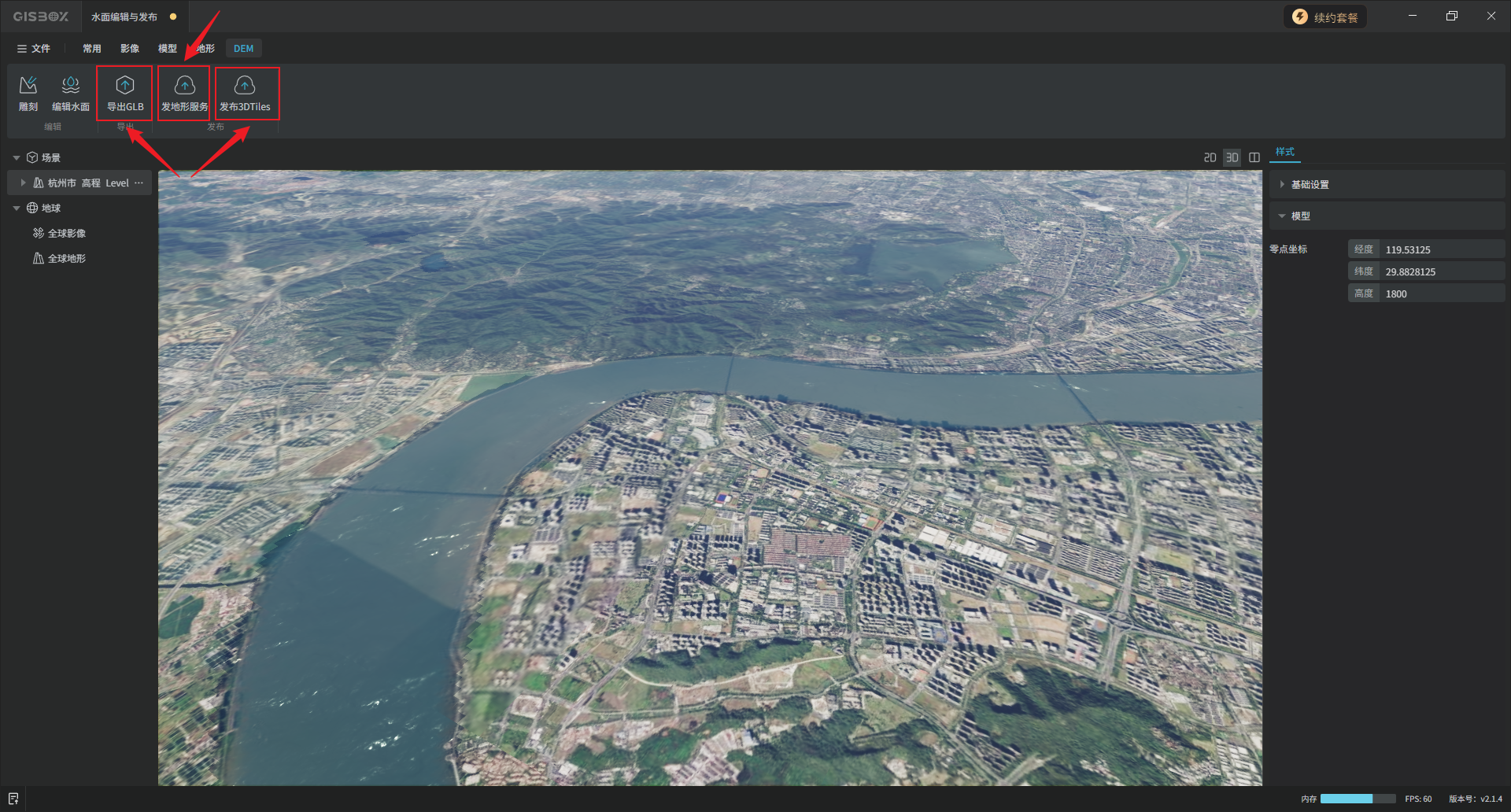Switch to the 影像 ribbon tab
Viewport: 1511px width, 812px height.
[x=130, y=49]
